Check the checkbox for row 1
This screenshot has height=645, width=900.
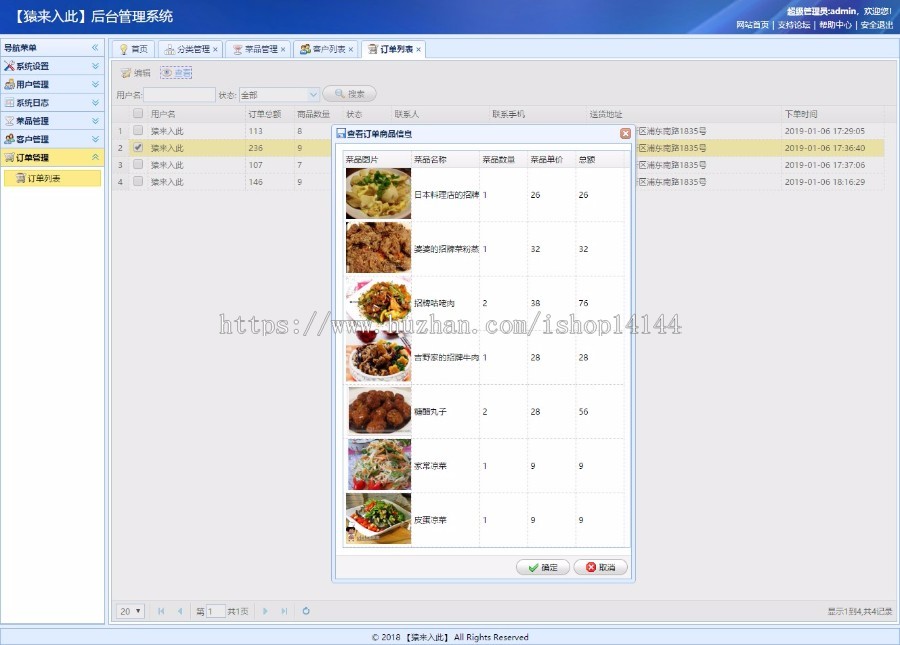coord(138,131)
